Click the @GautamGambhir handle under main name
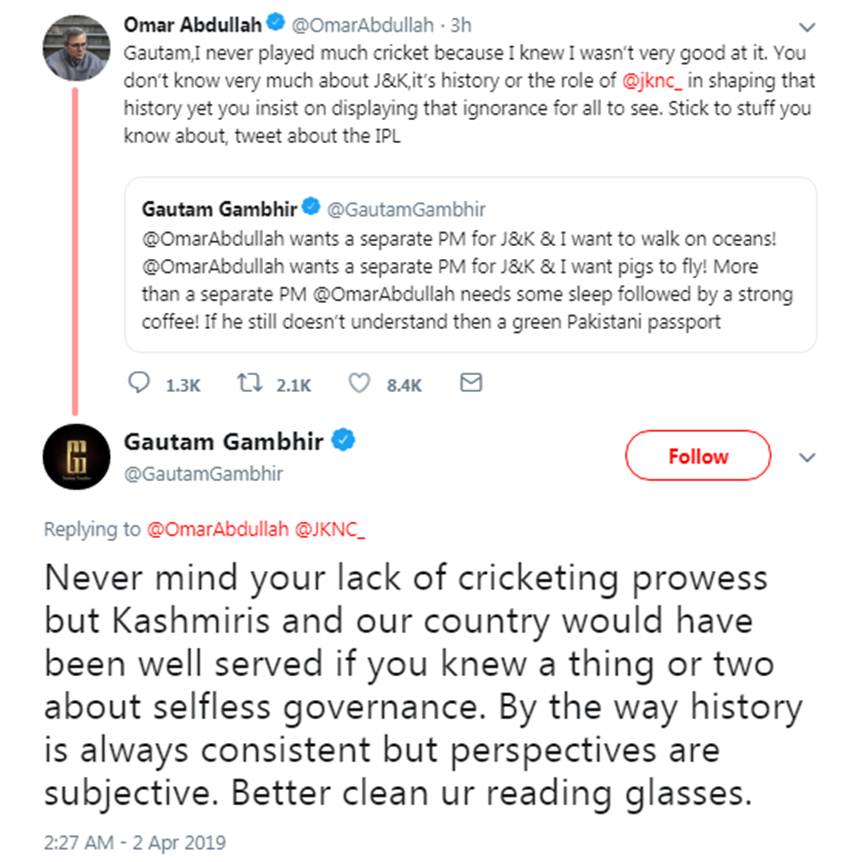The height and width of the screenshot is (862, 850). [x=203, y=474]
